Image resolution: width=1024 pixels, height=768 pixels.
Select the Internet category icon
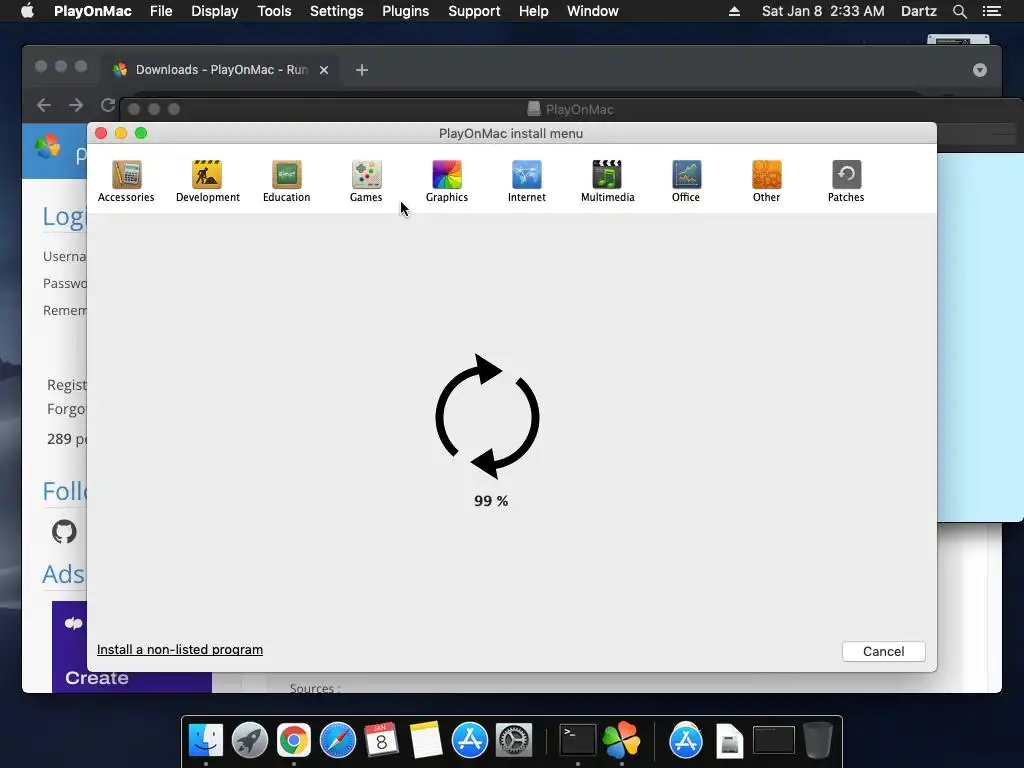coord(526,181)
